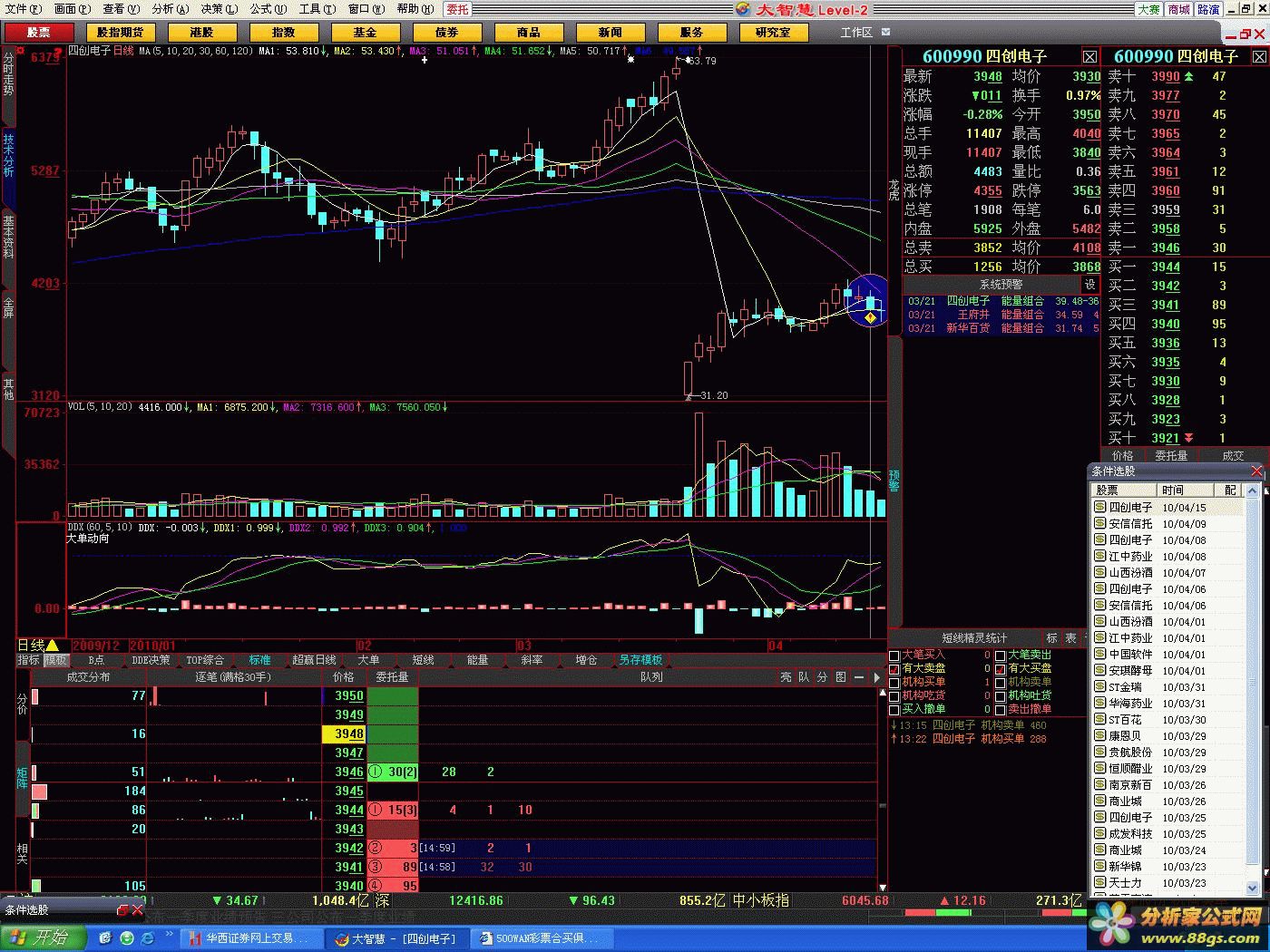Open the 预警 vertical side tab

(894, 481)
